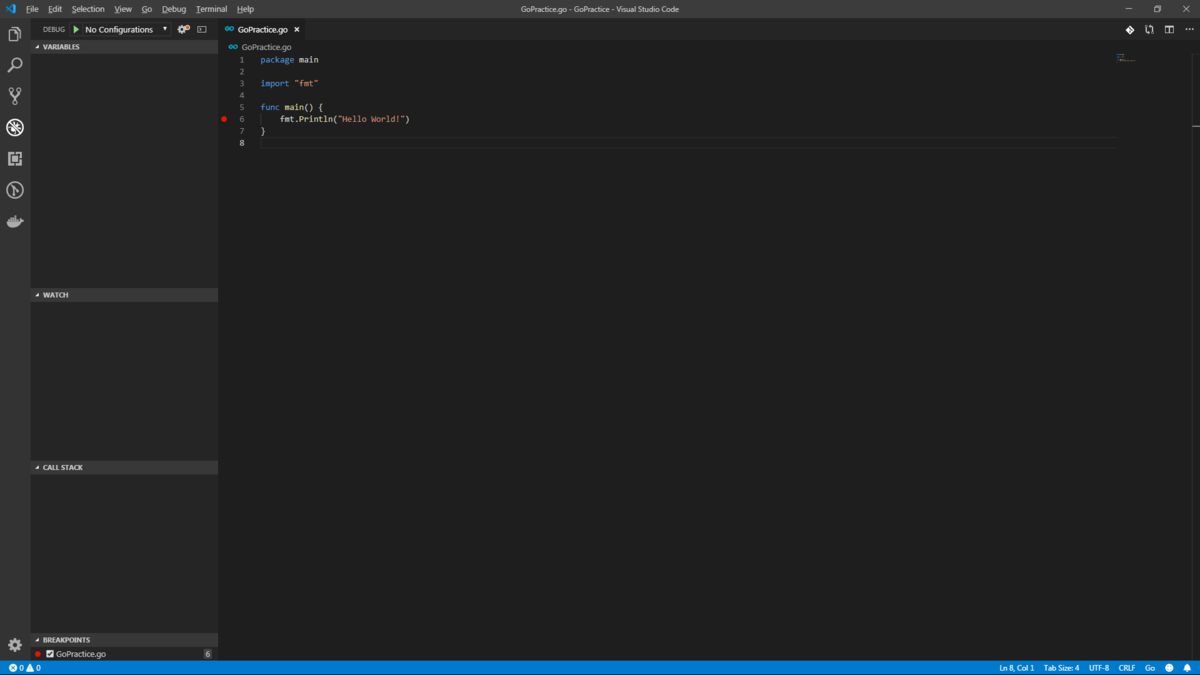This screenshot has width=1200, height=675.
Task: Change line endings via CRLF indicator
Action: tap(1127, 668)
